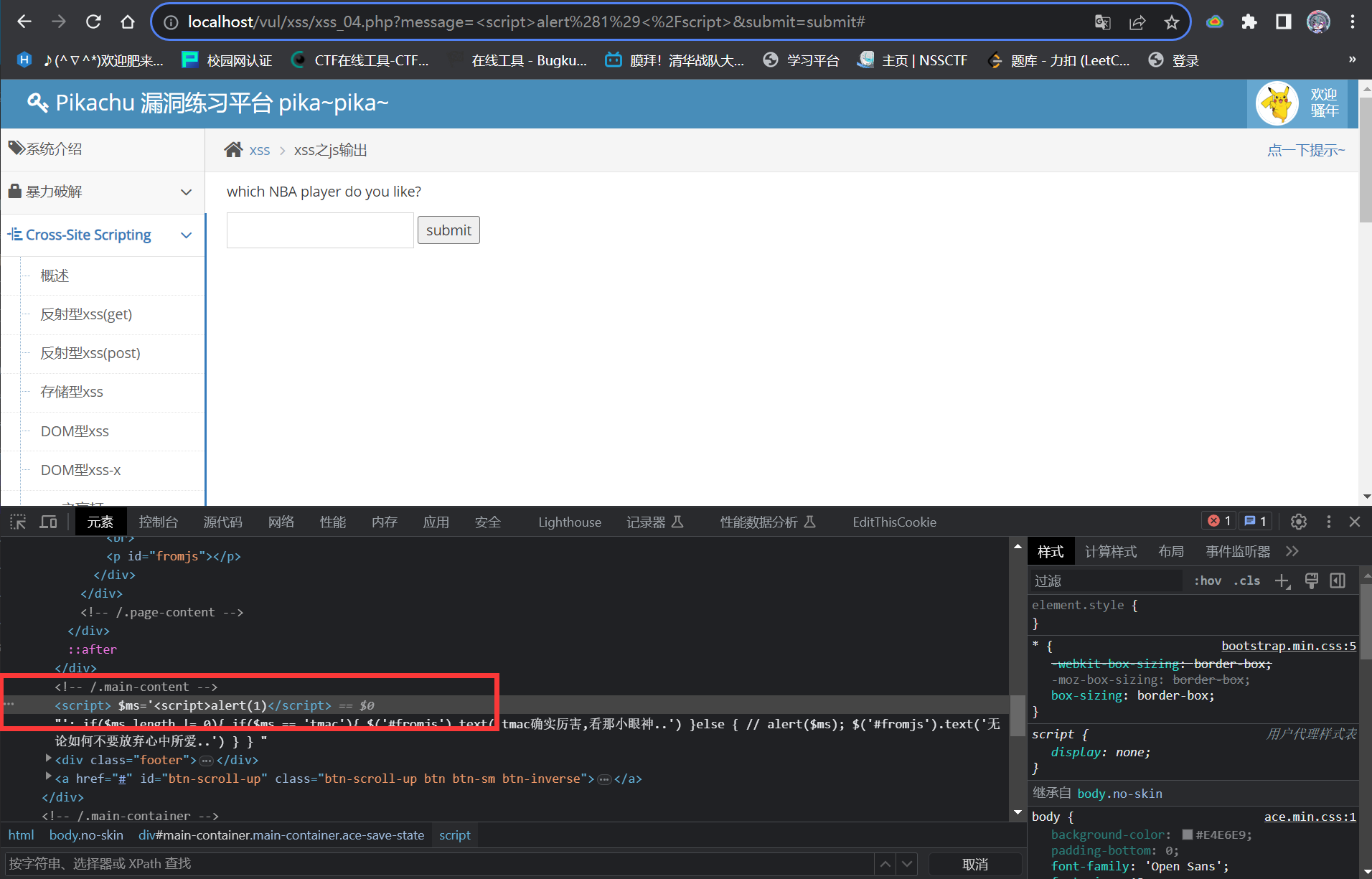Screen dimensions: 1372x879
Task: Open the rendering emulation brush icon in Styles pane
Action: (1312, 580)
